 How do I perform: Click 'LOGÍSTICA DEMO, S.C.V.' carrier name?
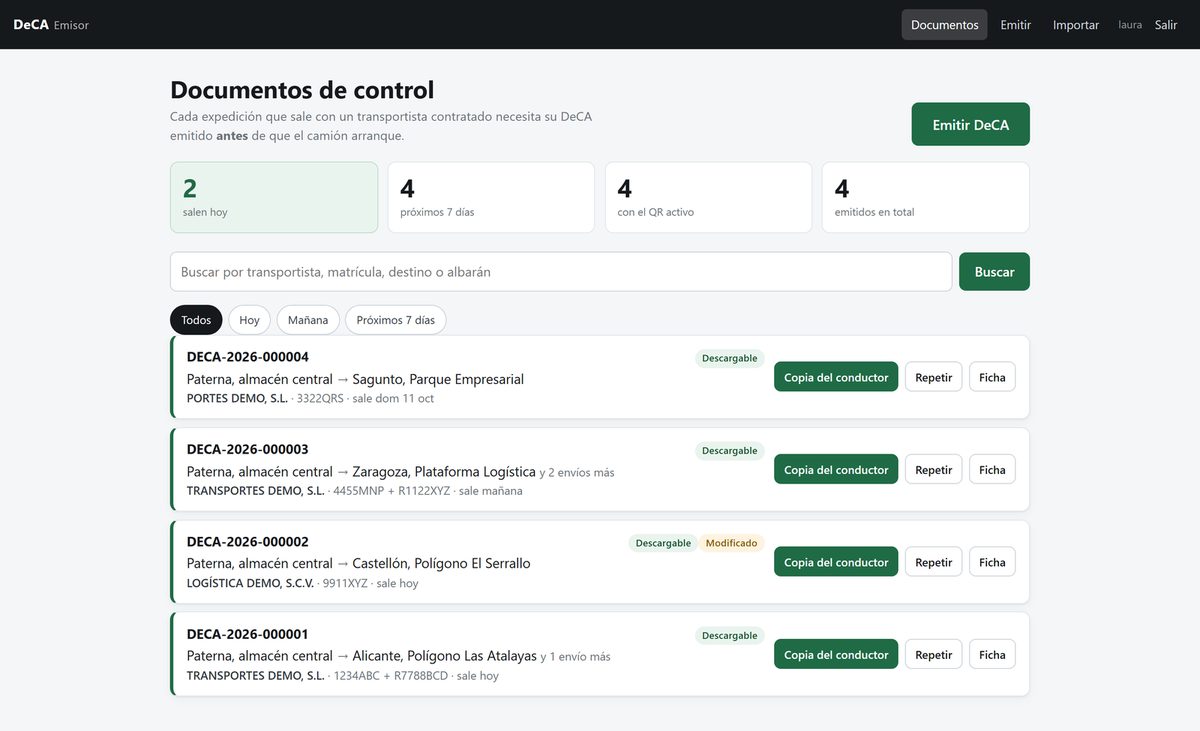click(250, 583)
